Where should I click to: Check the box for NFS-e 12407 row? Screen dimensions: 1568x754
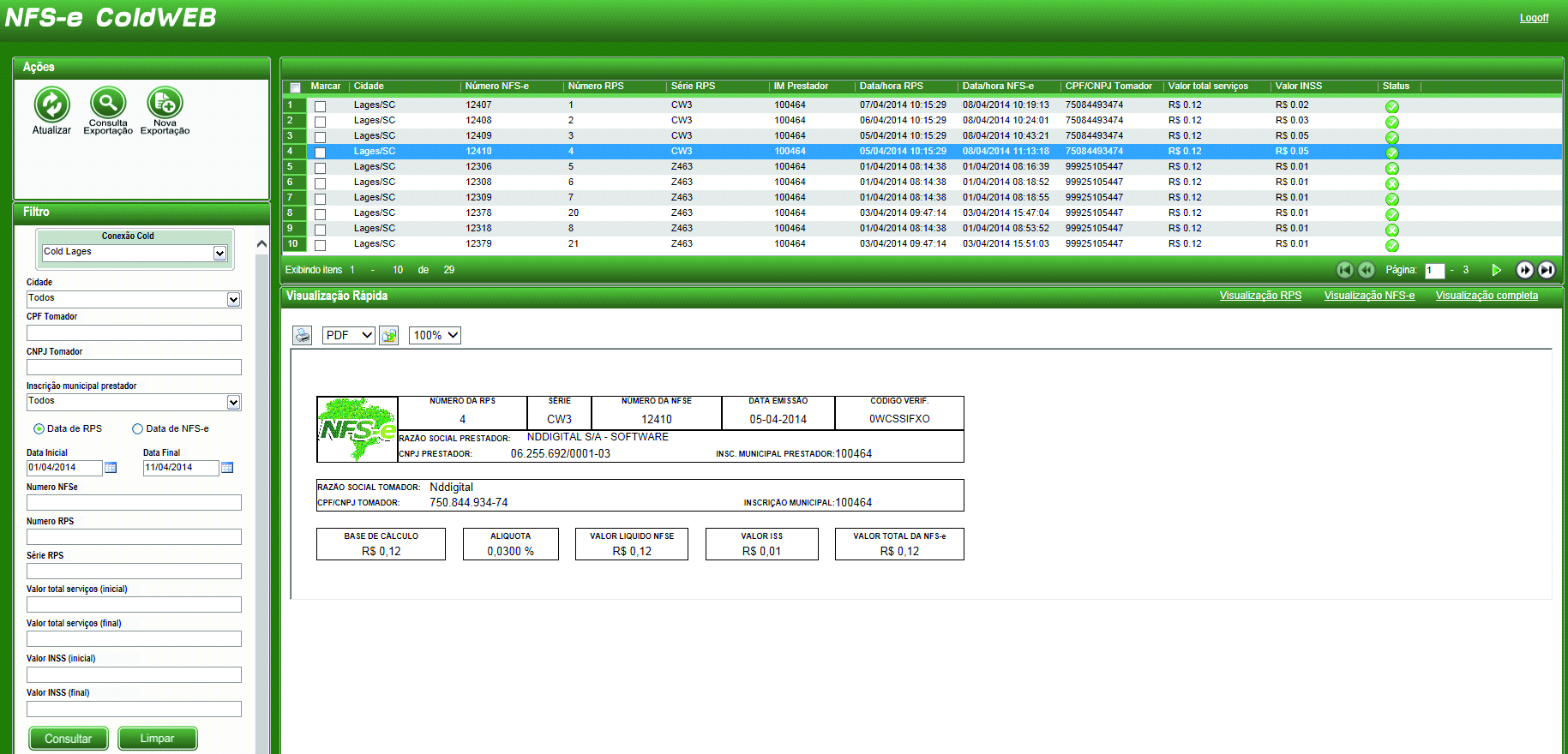point(320,106)
